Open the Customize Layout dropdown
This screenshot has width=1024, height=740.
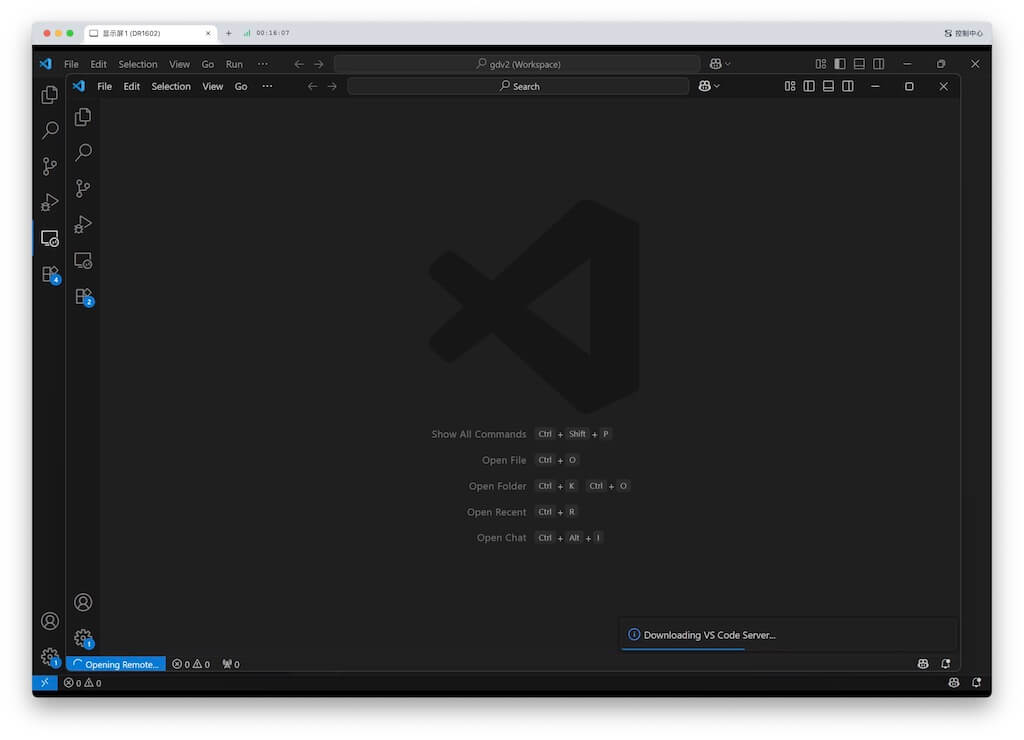click(x=789, y=86)
